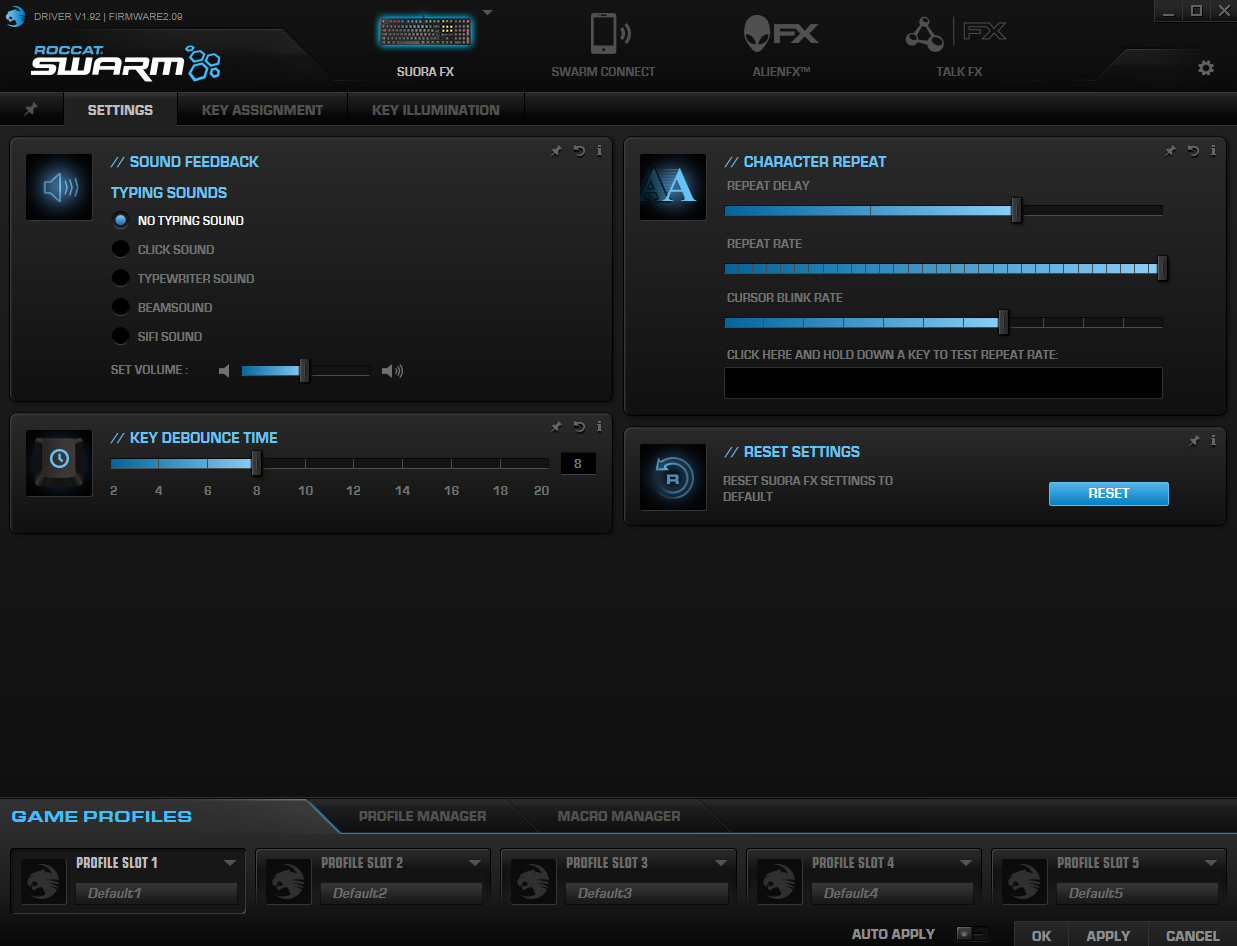Show info for Character Repeat panel

pyautogui.click(x=1213, y=151)
